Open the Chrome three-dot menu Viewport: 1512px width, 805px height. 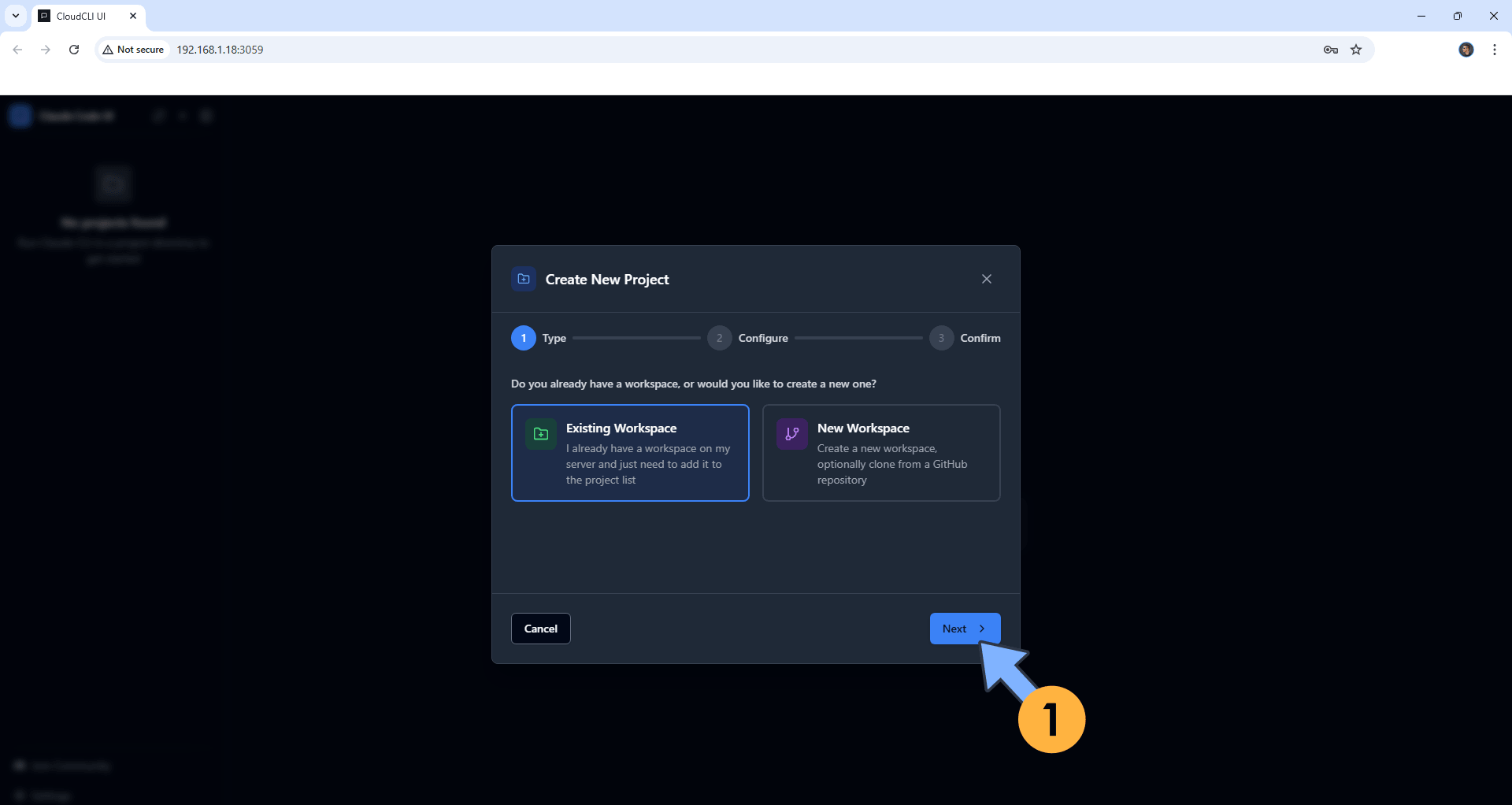point(1495,50)
